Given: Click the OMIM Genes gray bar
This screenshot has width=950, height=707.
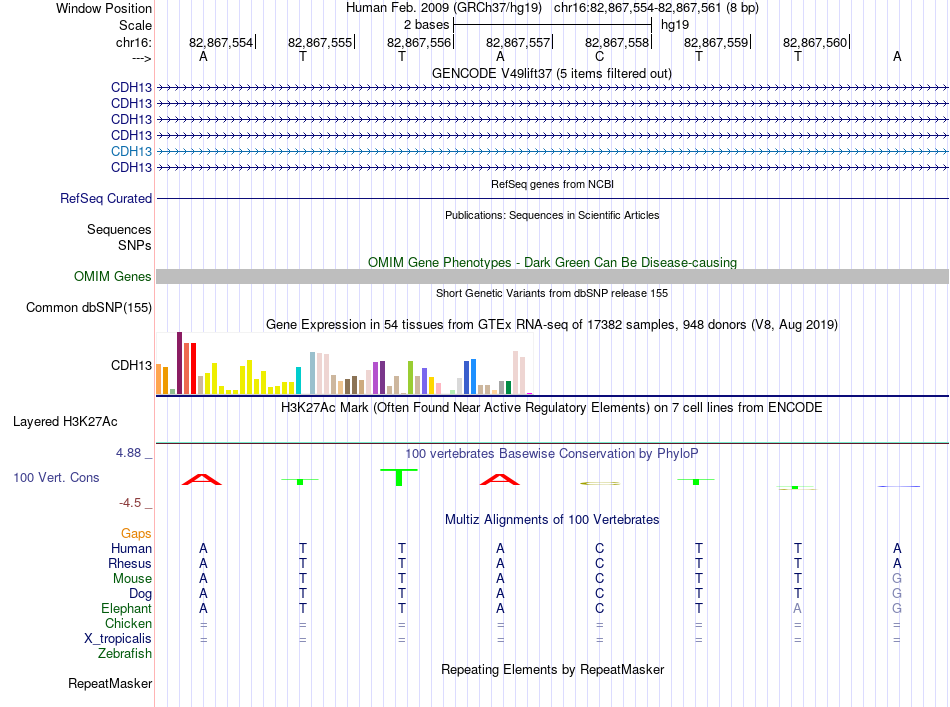Looking at the screenshot, I should (x=552, y=277).
